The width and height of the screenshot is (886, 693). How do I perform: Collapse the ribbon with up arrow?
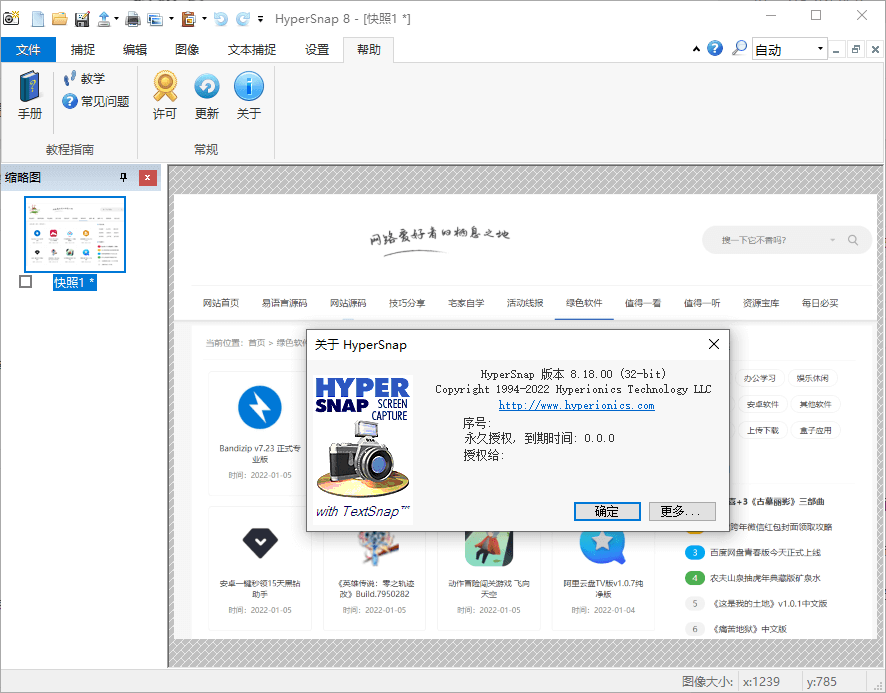(696, 49)
